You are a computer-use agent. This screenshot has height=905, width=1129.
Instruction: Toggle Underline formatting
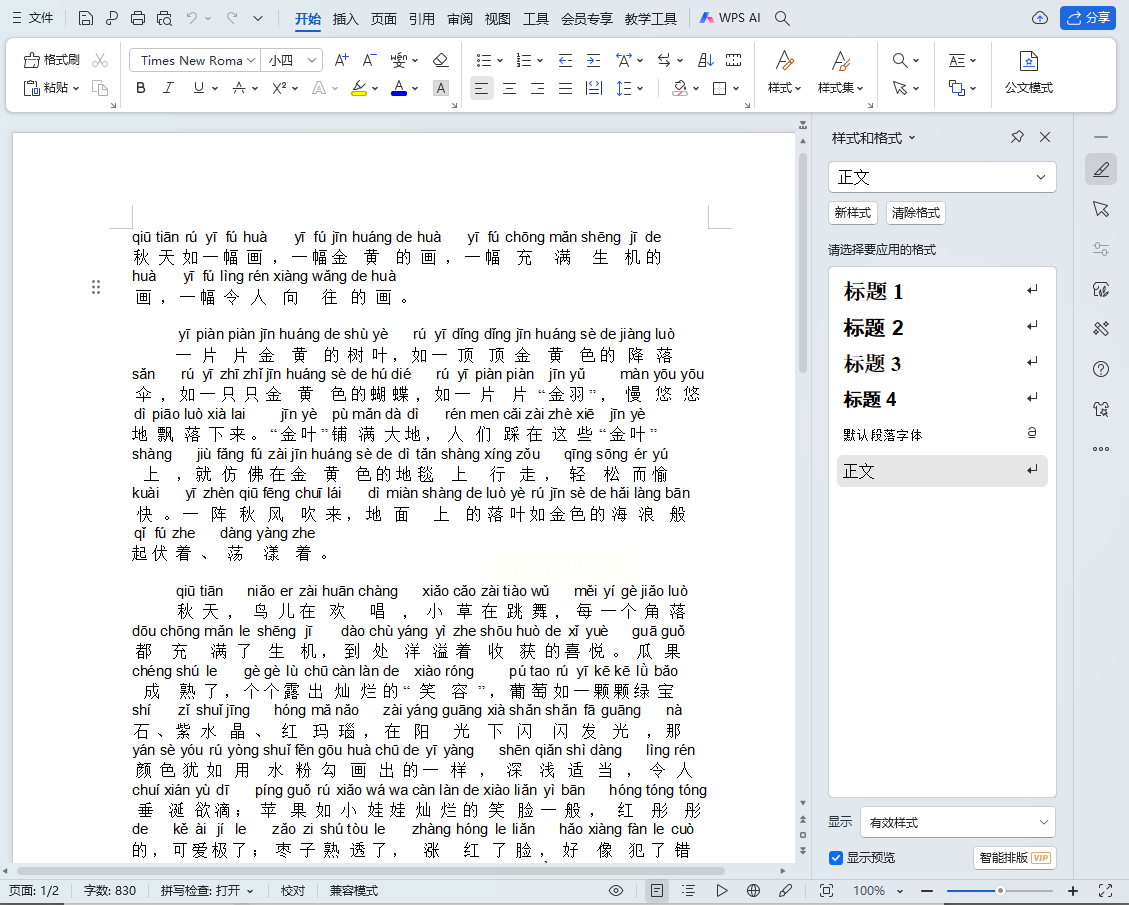click(x=199, y=88)
